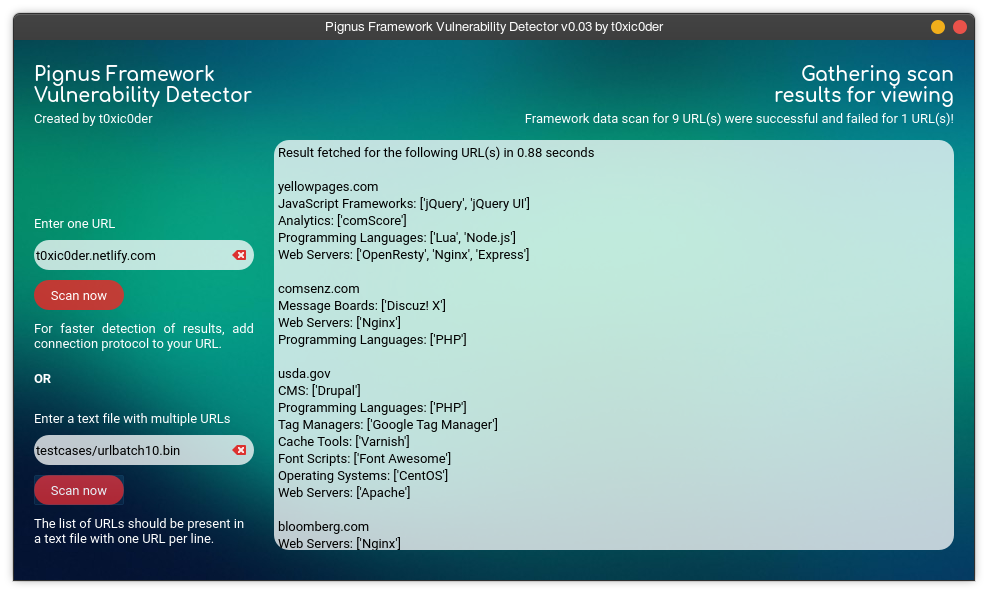Clear the single URL input field
This screenshot has width=988, height=594.
(x=239, y=255)
